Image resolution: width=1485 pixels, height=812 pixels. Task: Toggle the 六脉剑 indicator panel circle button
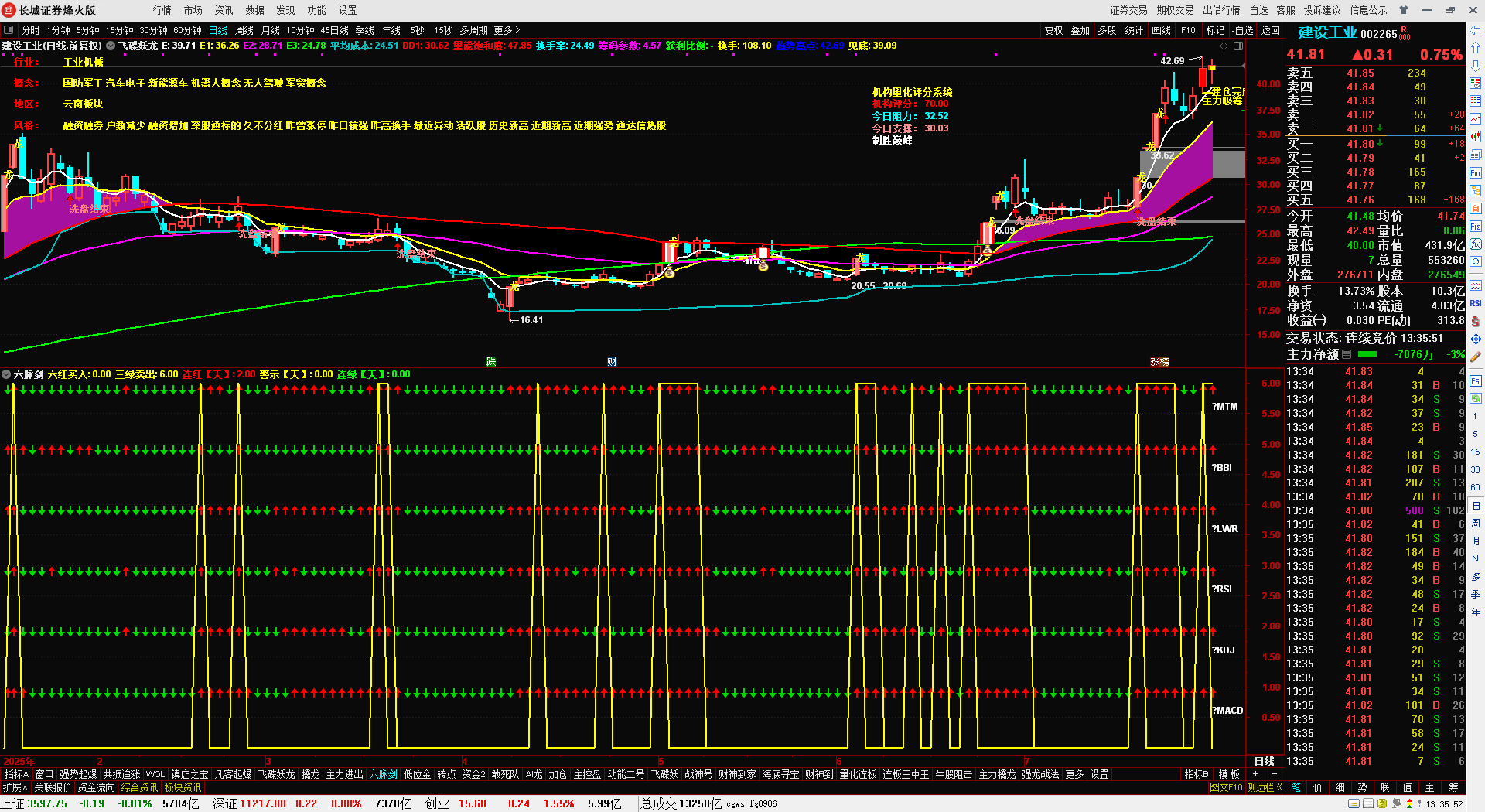click(x=7, y=374)
